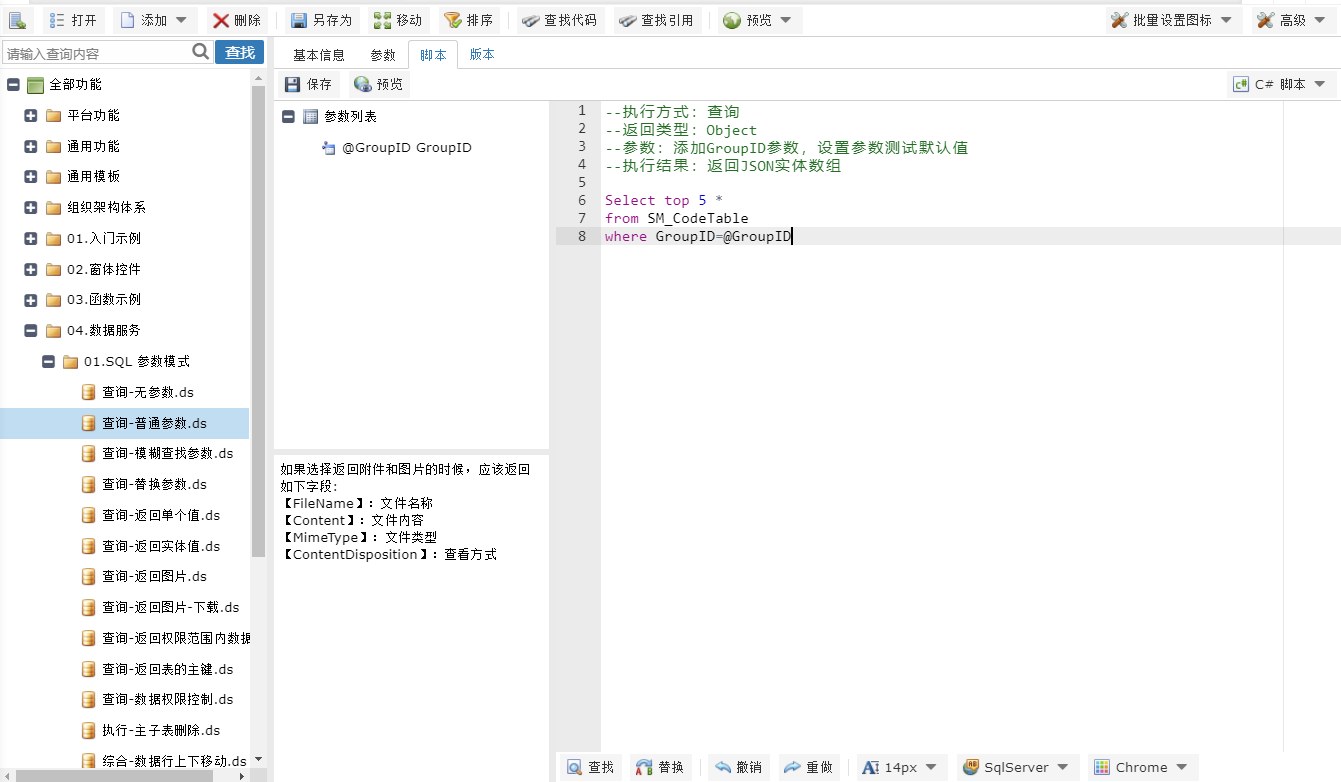This screenshot has width=1341, height=782.
Task: Click the 排序 (sort) toolbar icon
Action: pyautogui.click(x=453, y=20)
